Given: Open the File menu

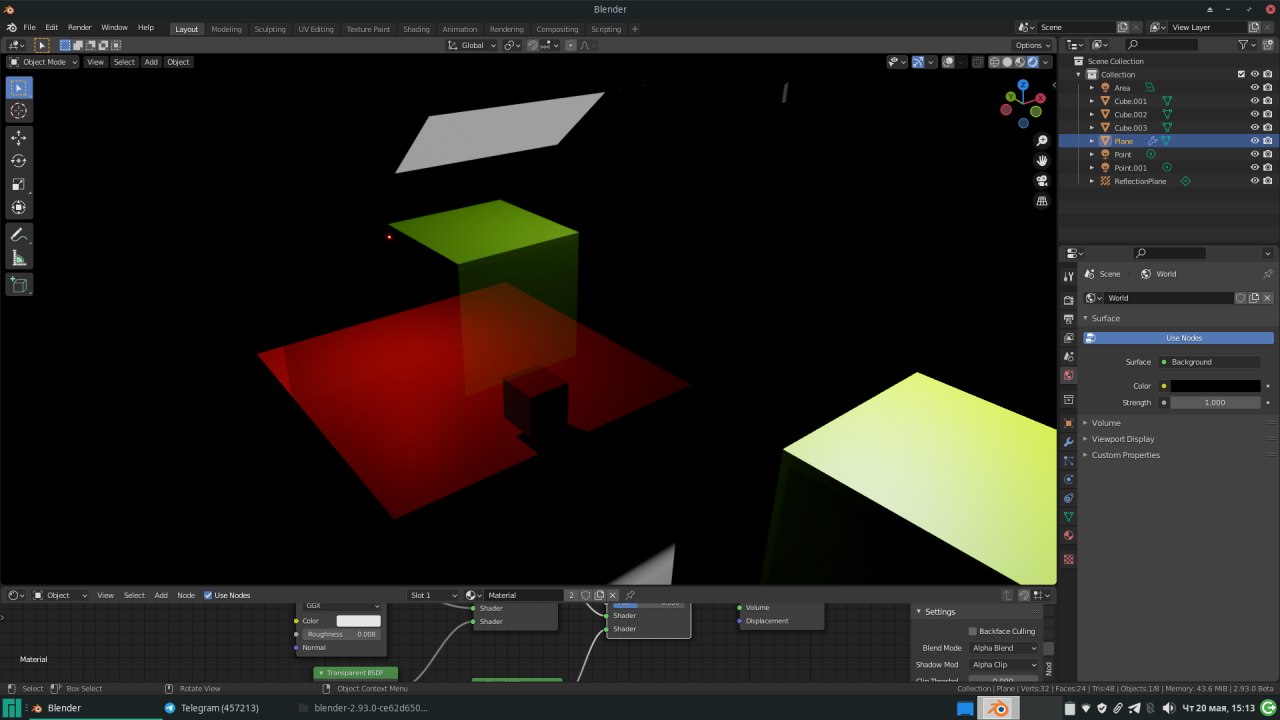Looking at the screenshot, I should [x=29, y=28].
